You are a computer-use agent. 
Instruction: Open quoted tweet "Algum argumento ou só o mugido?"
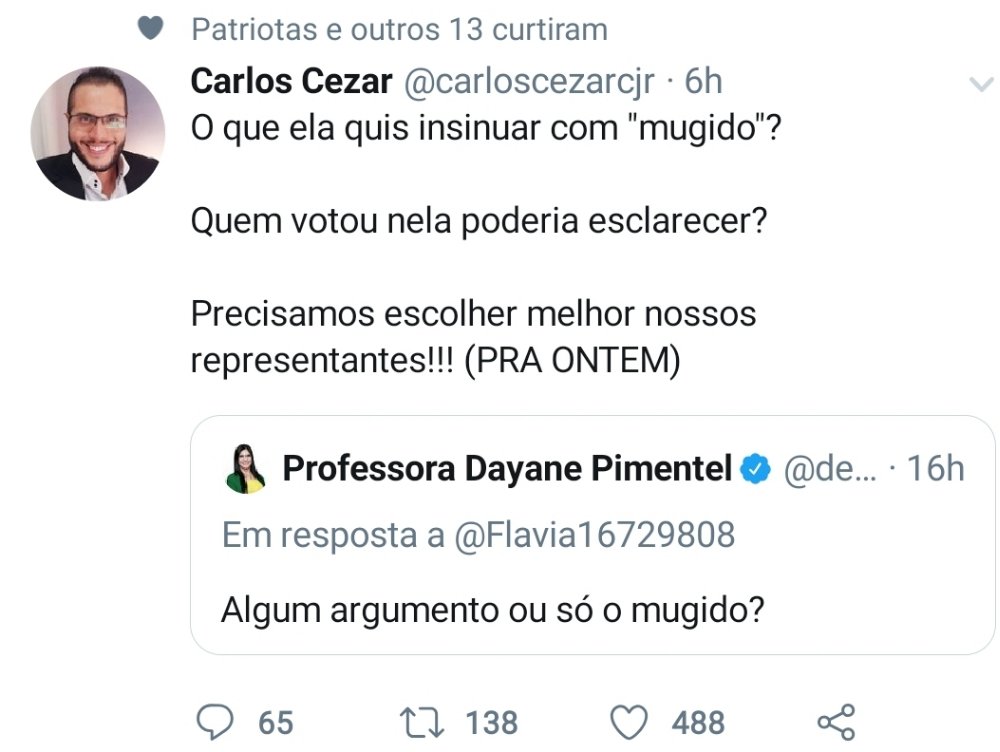tap(485, 609)
